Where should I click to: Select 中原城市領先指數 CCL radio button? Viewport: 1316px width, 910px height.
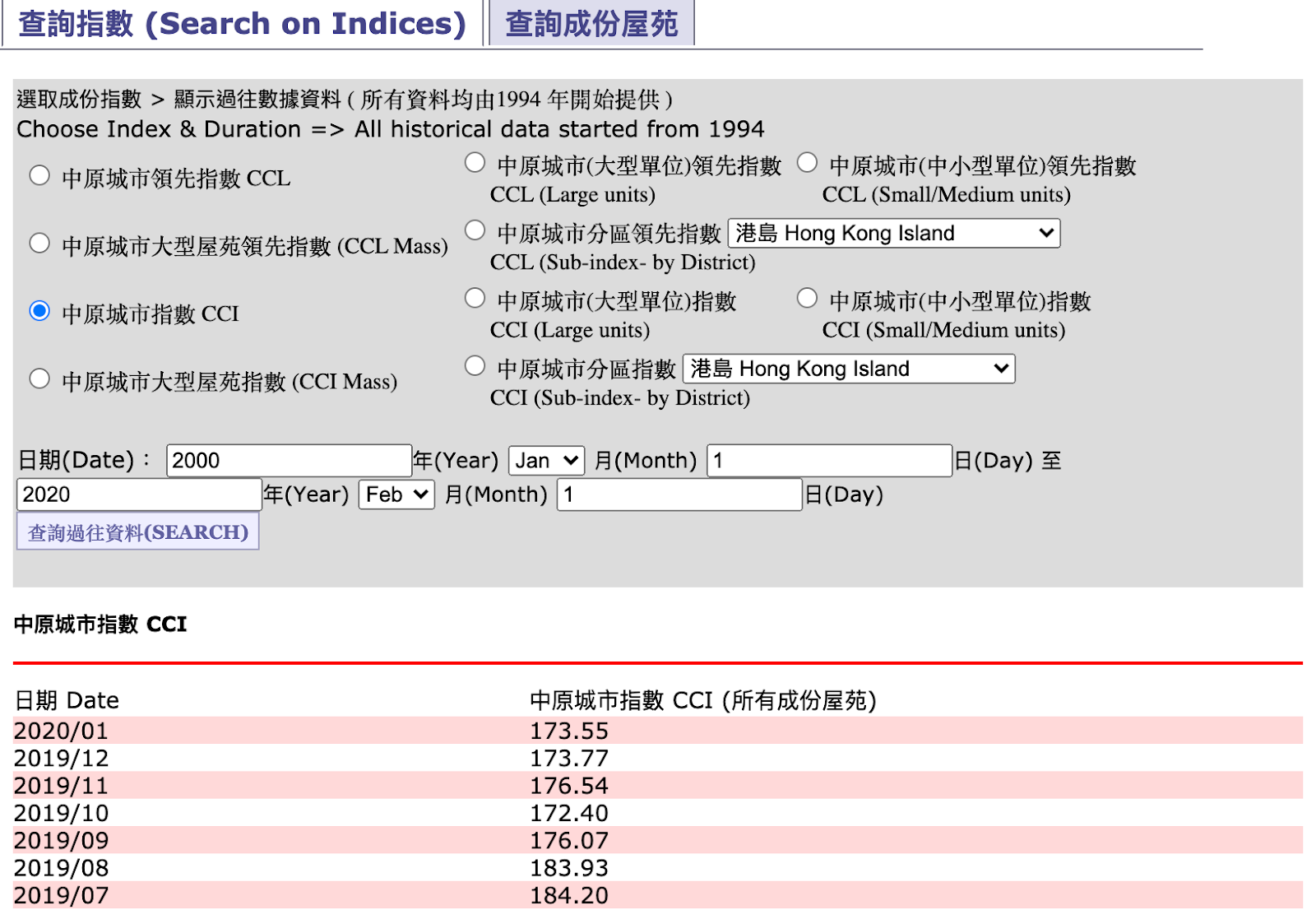pos(39,175)
